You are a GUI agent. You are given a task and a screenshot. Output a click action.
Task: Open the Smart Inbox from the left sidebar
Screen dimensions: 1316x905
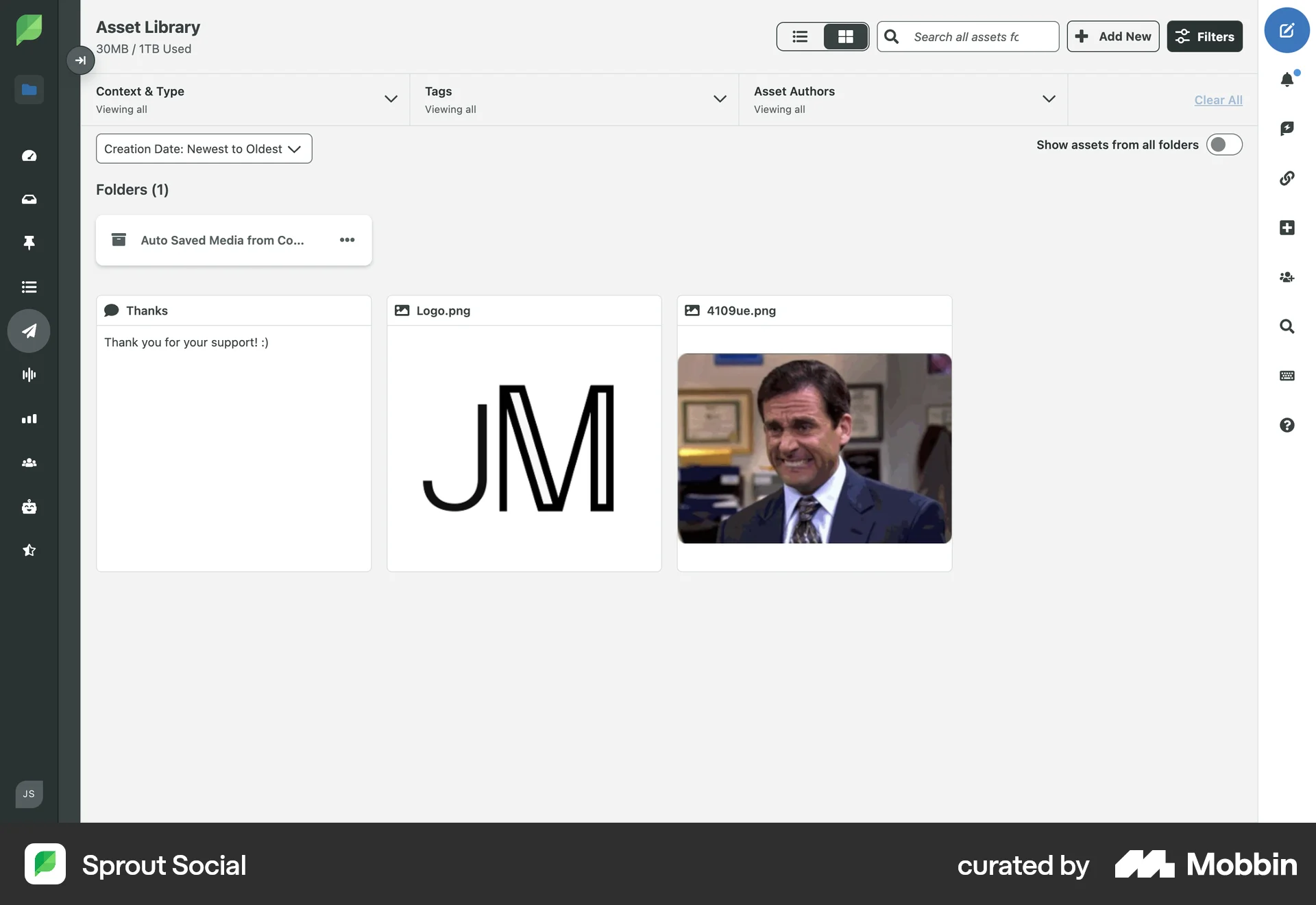click(29, 200)
